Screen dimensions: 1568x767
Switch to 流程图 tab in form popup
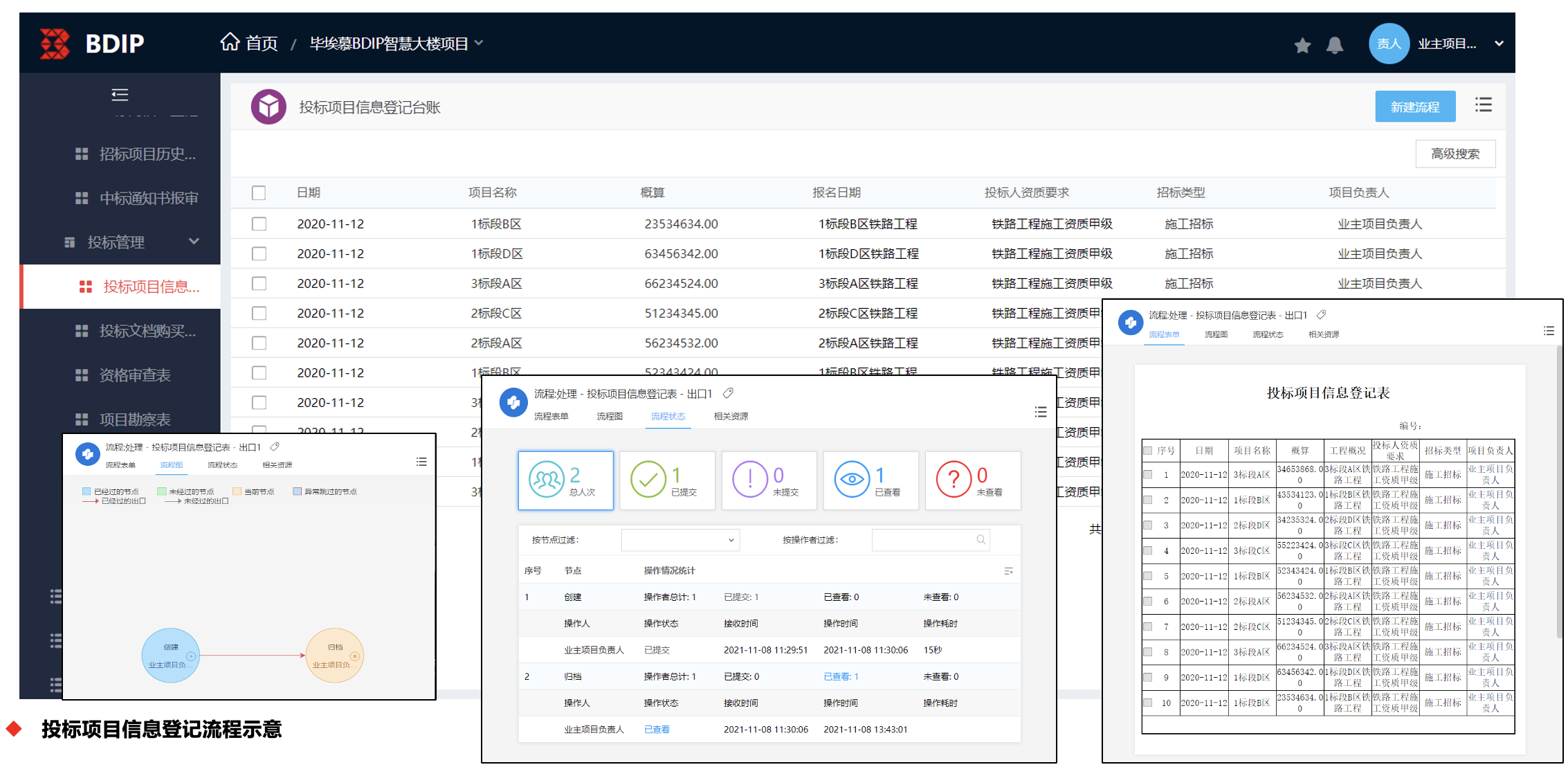click(1216, 334)
